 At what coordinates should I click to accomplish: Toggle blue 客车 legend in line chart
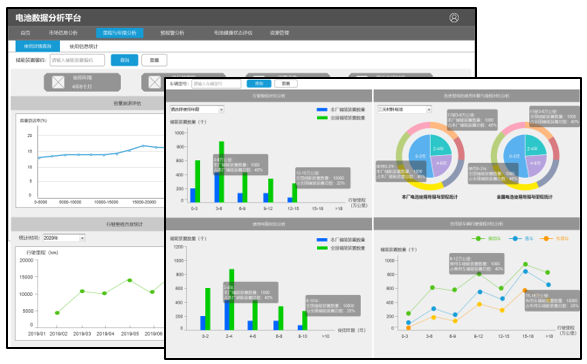click(x=521, y=239)
